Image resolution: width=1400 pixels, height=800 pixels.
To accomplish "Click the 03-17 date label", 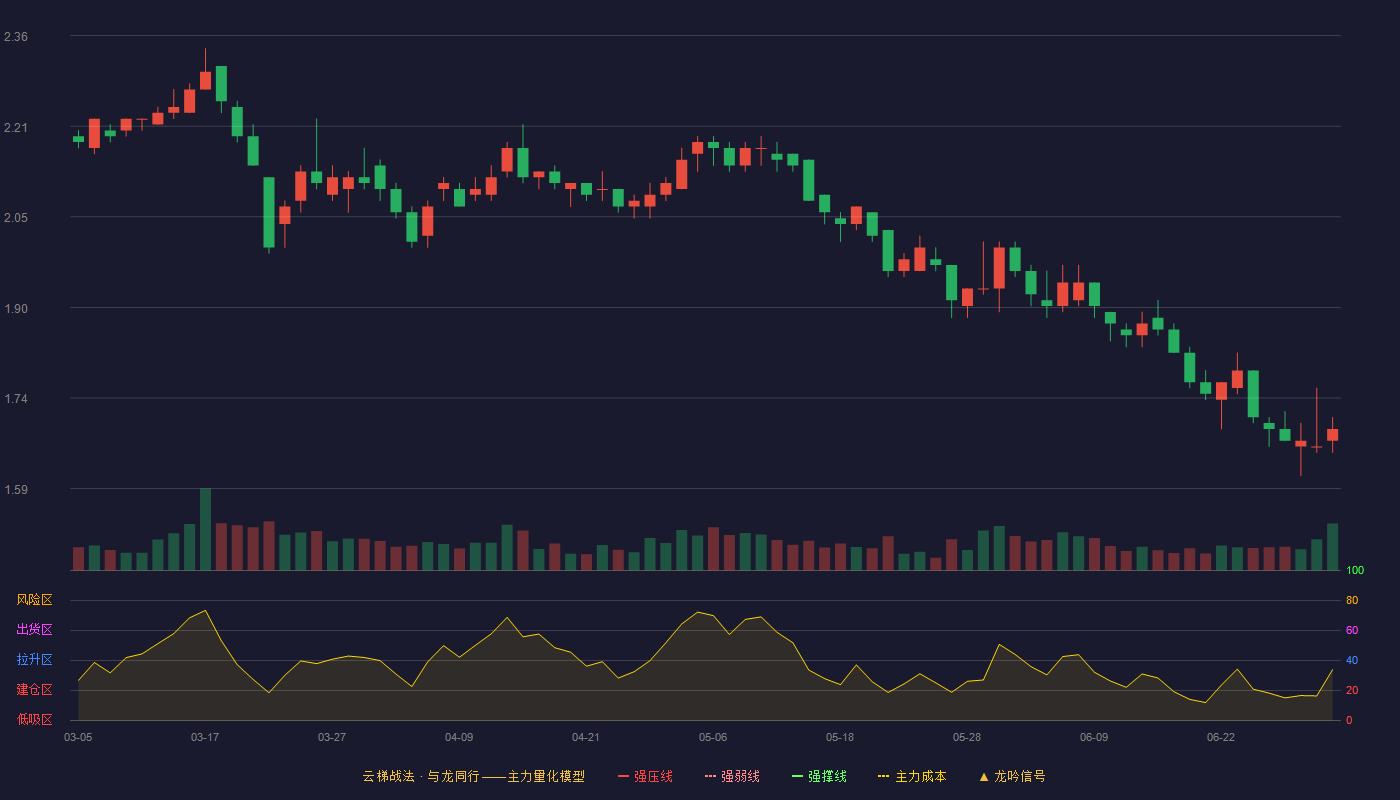I will pos(205,737).
